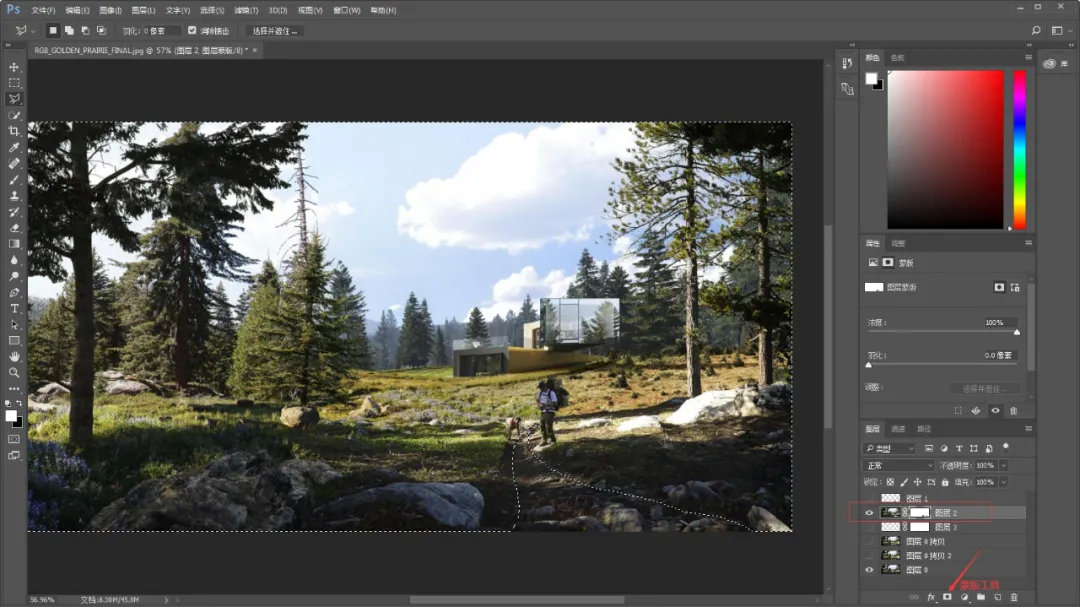Select the Eyedropper tool
This screenshot has width=1080, height=607.
[14, 147]
